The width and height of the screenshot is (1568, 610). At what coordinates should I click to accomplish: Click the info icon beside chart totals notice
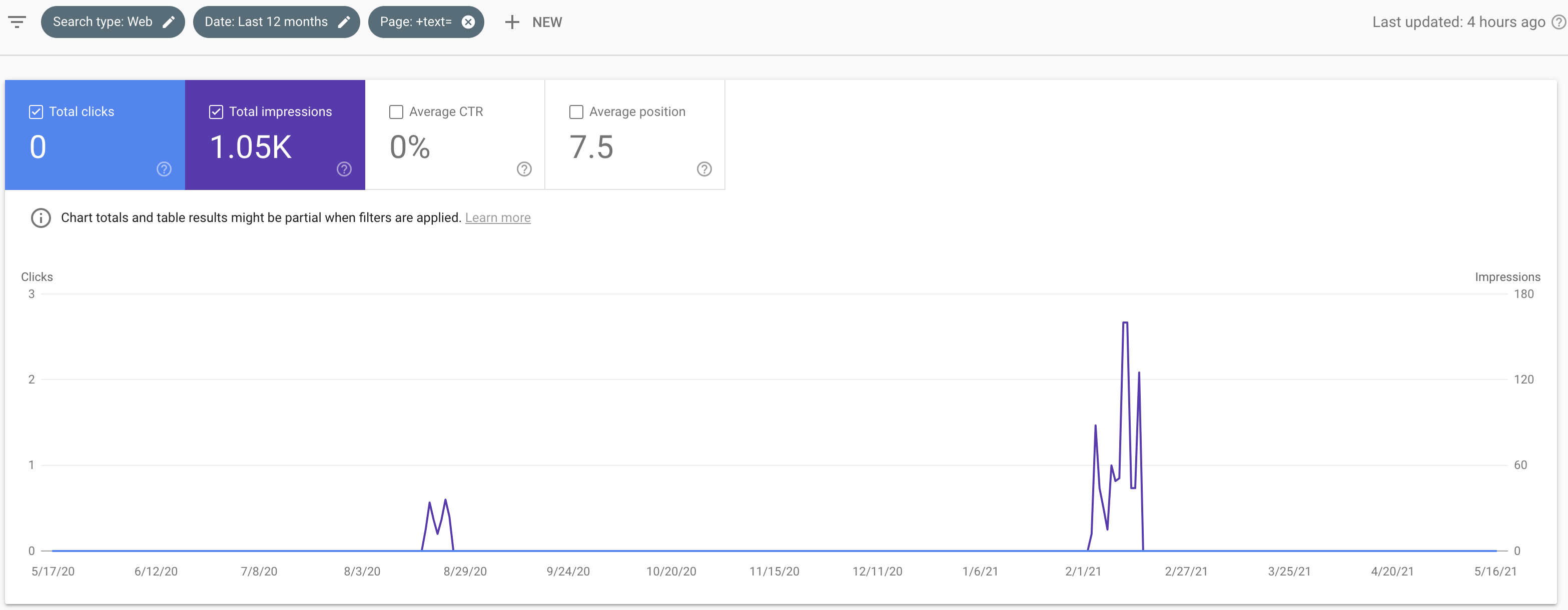(x=41, y=217)
